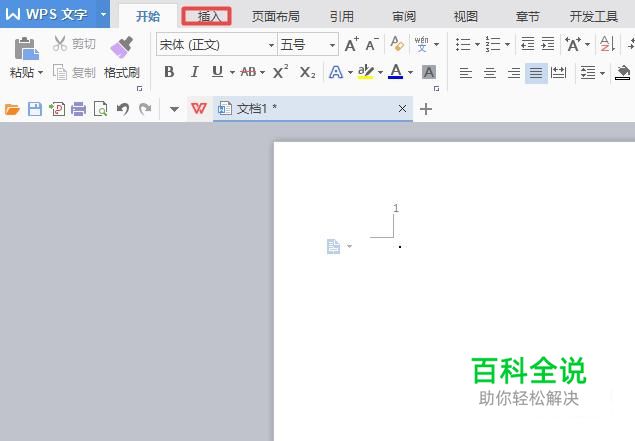
Task: Toggle superscript X² formatting
Action: tap(280, 72)
